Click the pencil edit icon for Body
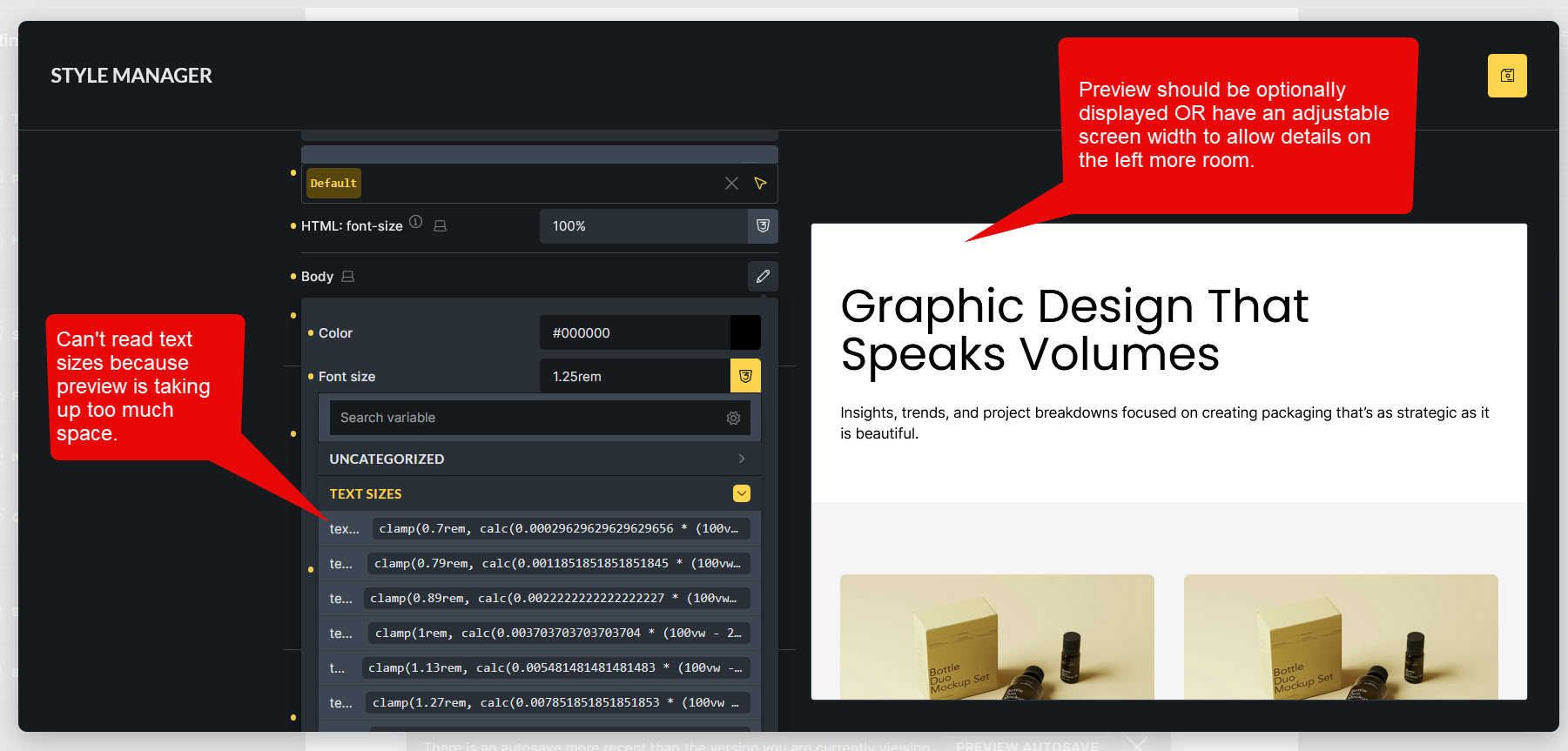This screenshot has width=1568, height=751. click(x=763, y=277)
